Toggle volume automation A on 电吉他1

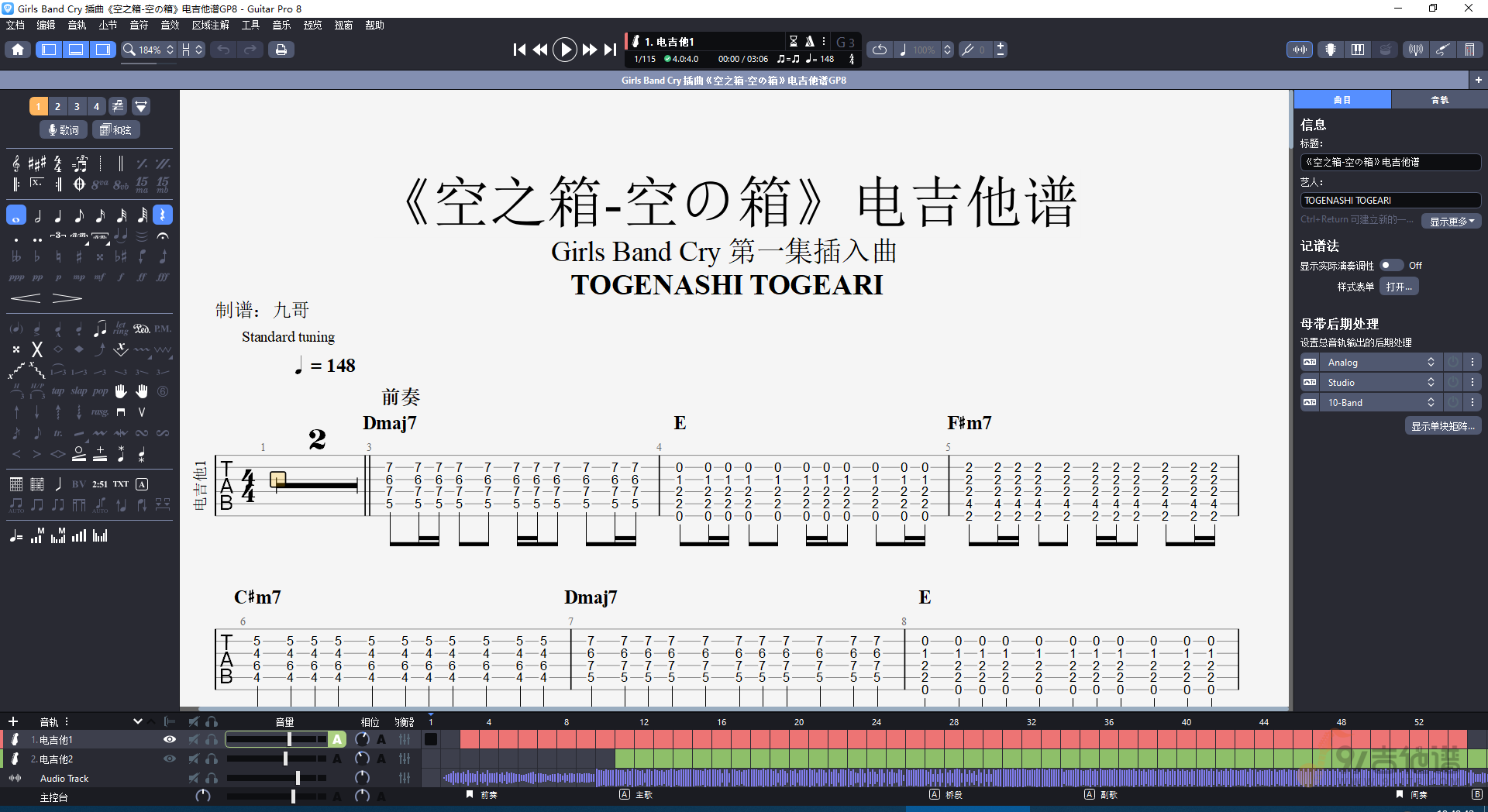(x=337, y=740)
